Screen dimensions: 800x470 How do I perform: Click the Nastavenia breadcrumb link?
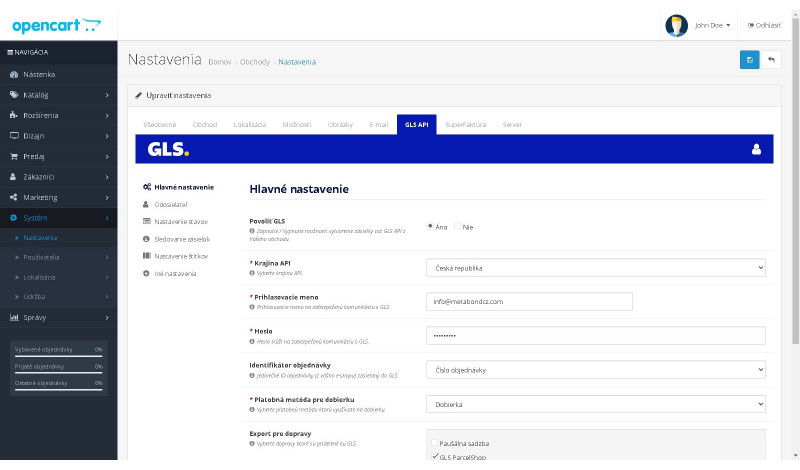coord(297,62)
